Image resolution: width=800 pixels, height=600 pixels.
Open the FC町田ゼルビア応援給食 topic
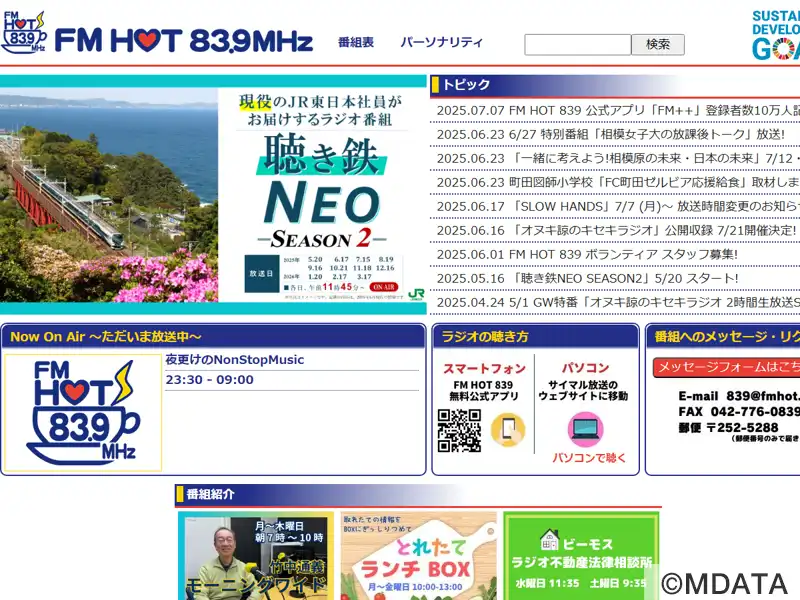pos(618,182)
